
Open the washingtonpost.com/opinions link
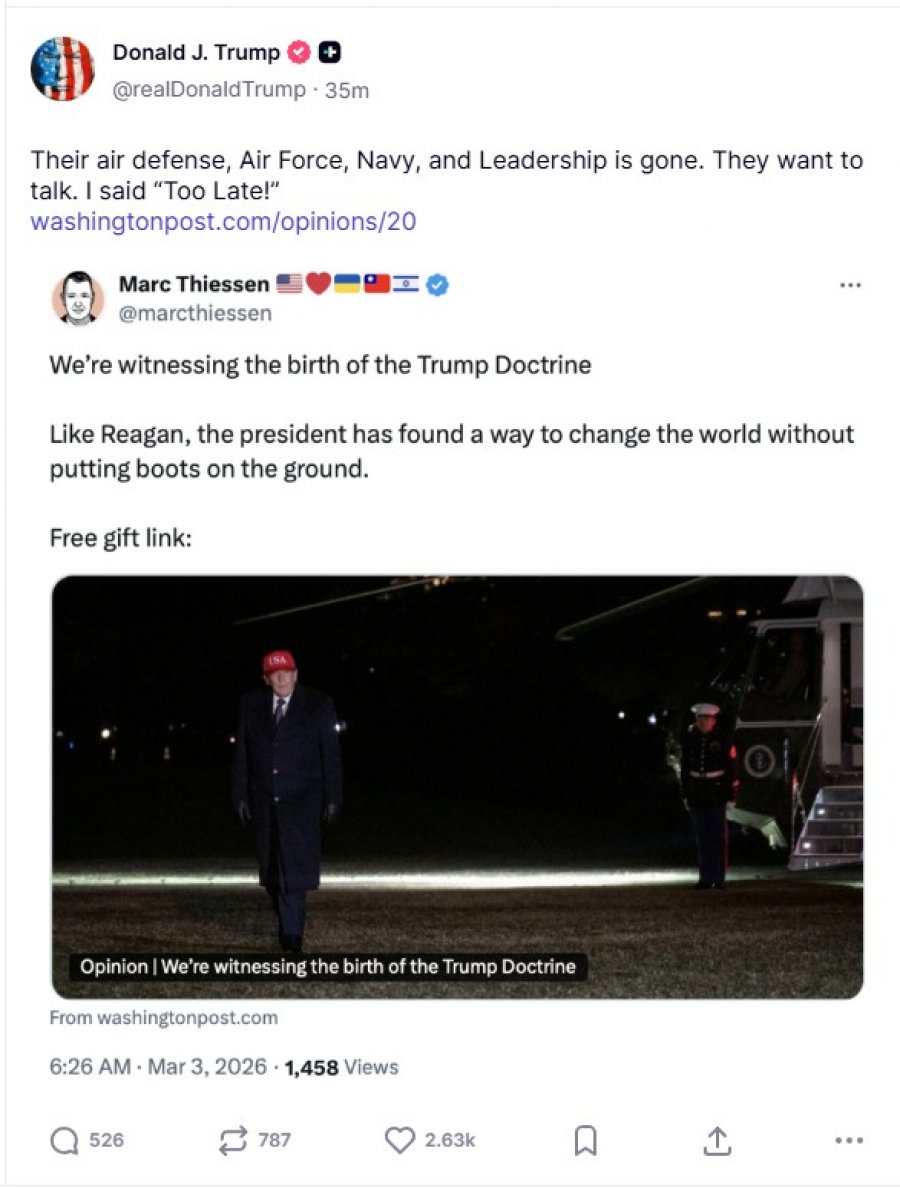point(223,221)
